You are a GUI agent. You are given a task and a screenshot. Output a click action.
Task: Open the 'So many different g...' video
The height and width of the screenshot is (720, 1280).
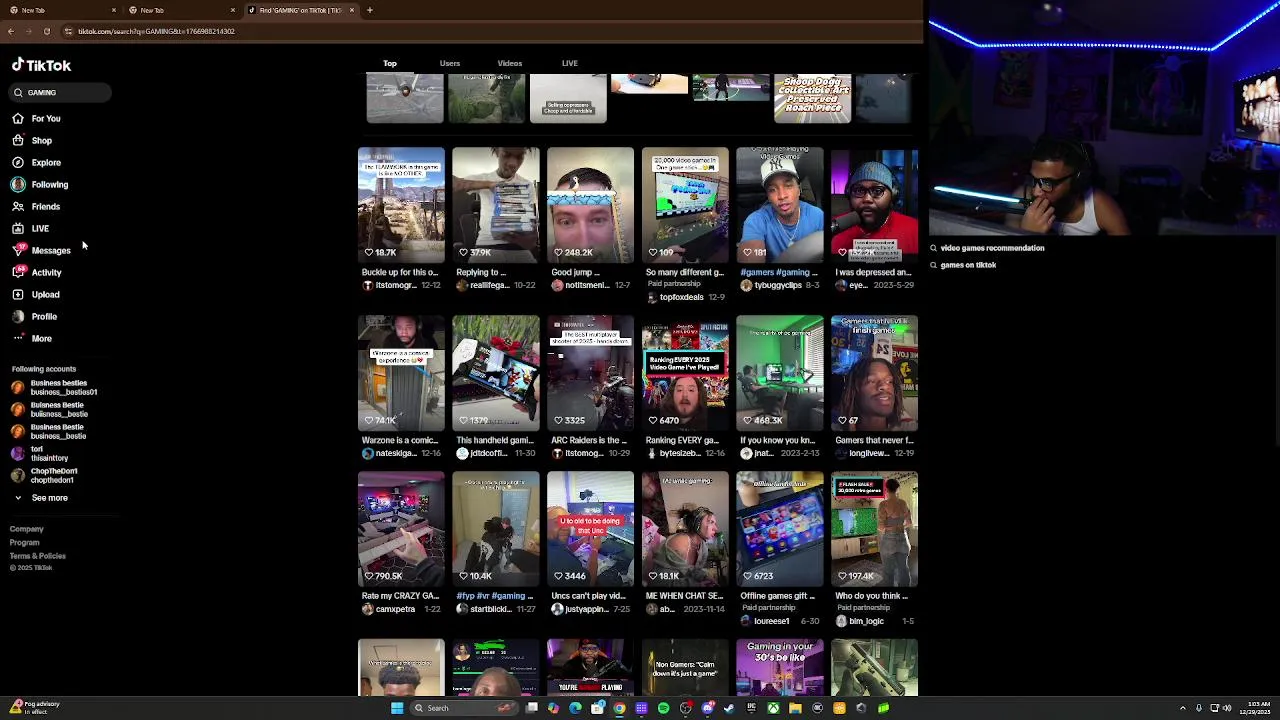[685, 205]
